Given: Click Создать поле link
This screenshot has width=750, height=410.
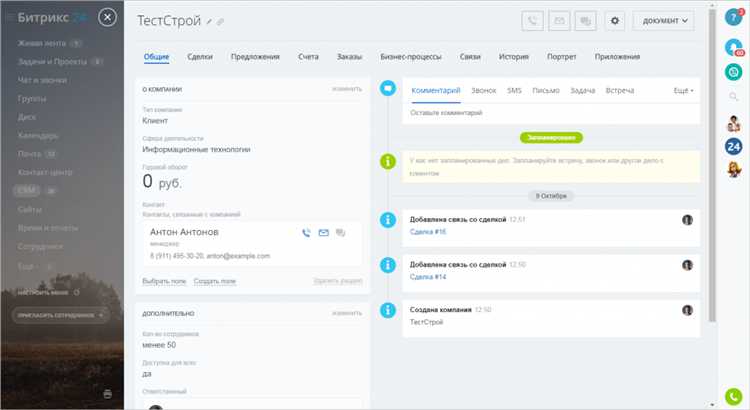Looking at the screenshot, I should pyautogui.click(x=214, y=282).
